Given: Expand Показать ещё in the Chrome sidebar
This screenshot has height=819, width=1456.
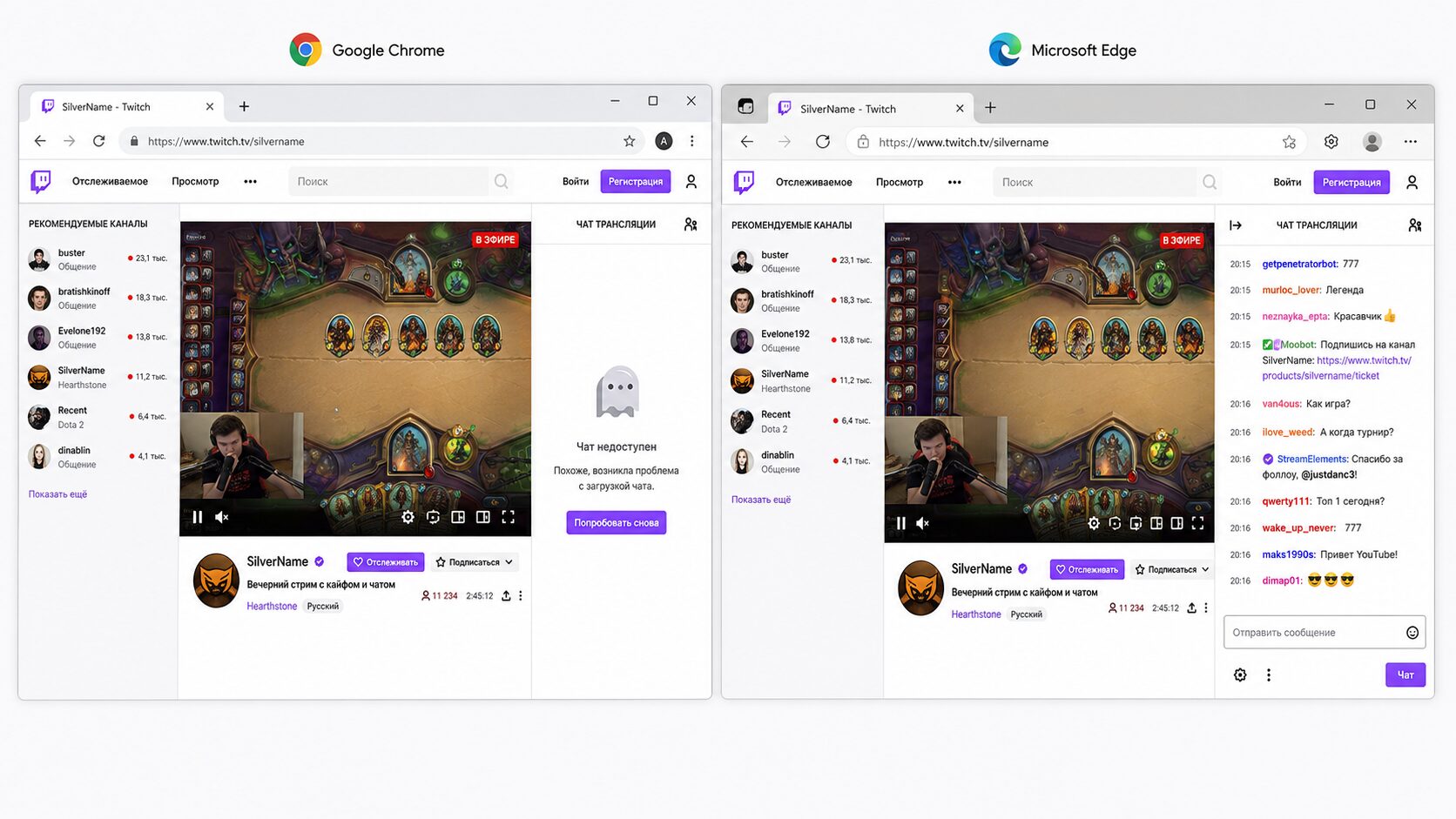Looking at the screenshot, I should [57, 494].
